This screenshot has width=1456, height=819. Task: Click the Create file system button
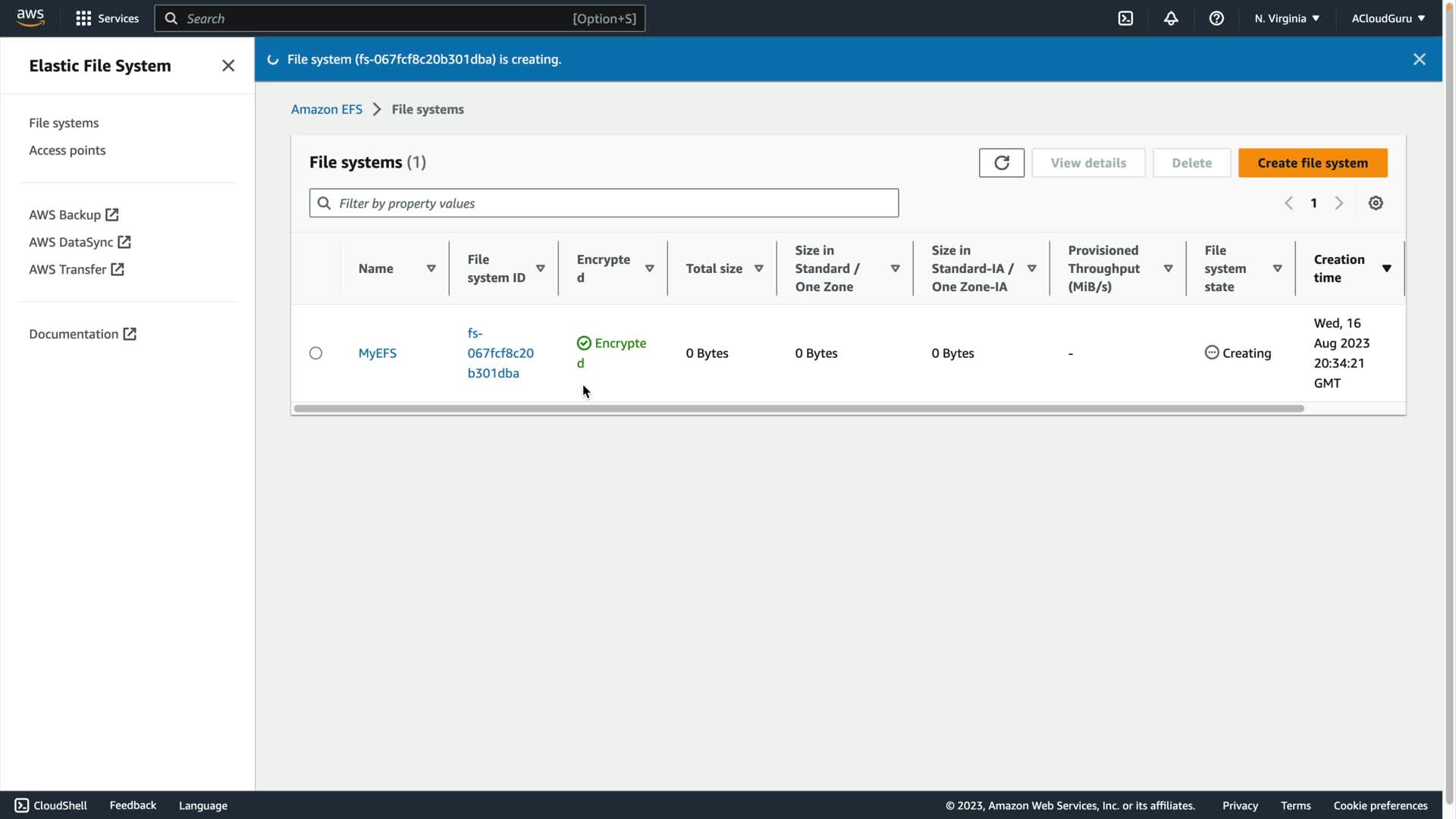[1312, 163]
